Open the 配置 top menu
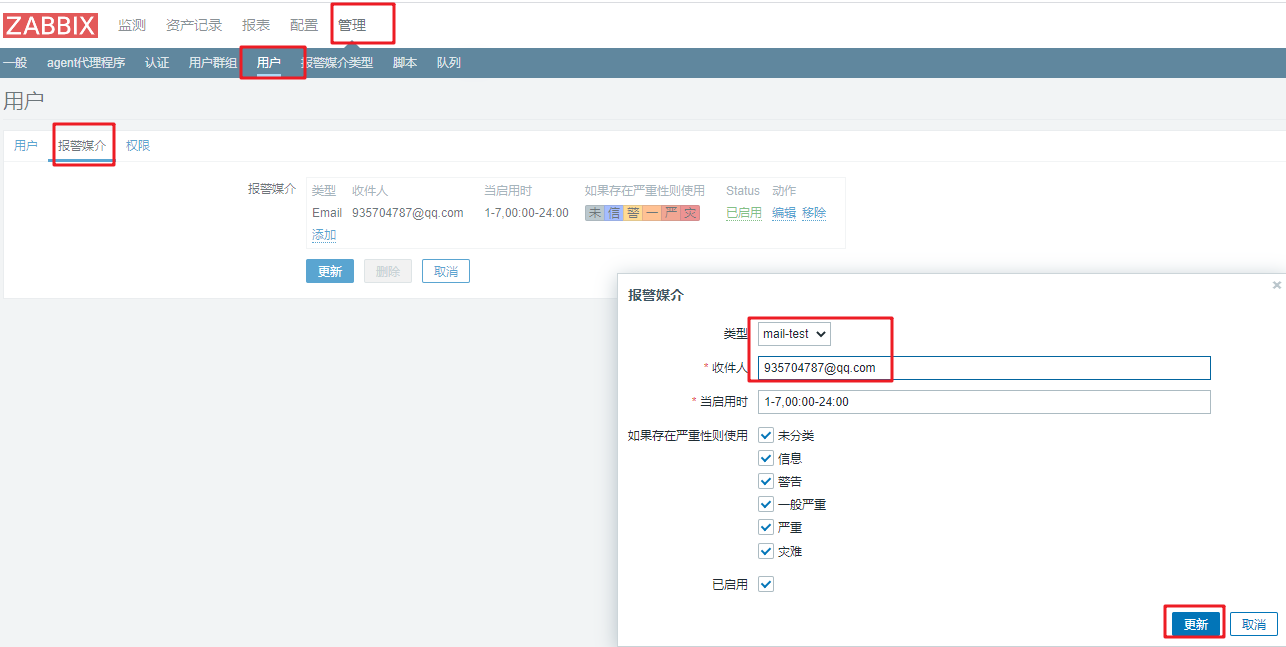The width and height of the screenshot is (1286, 647). pos(304,25)
